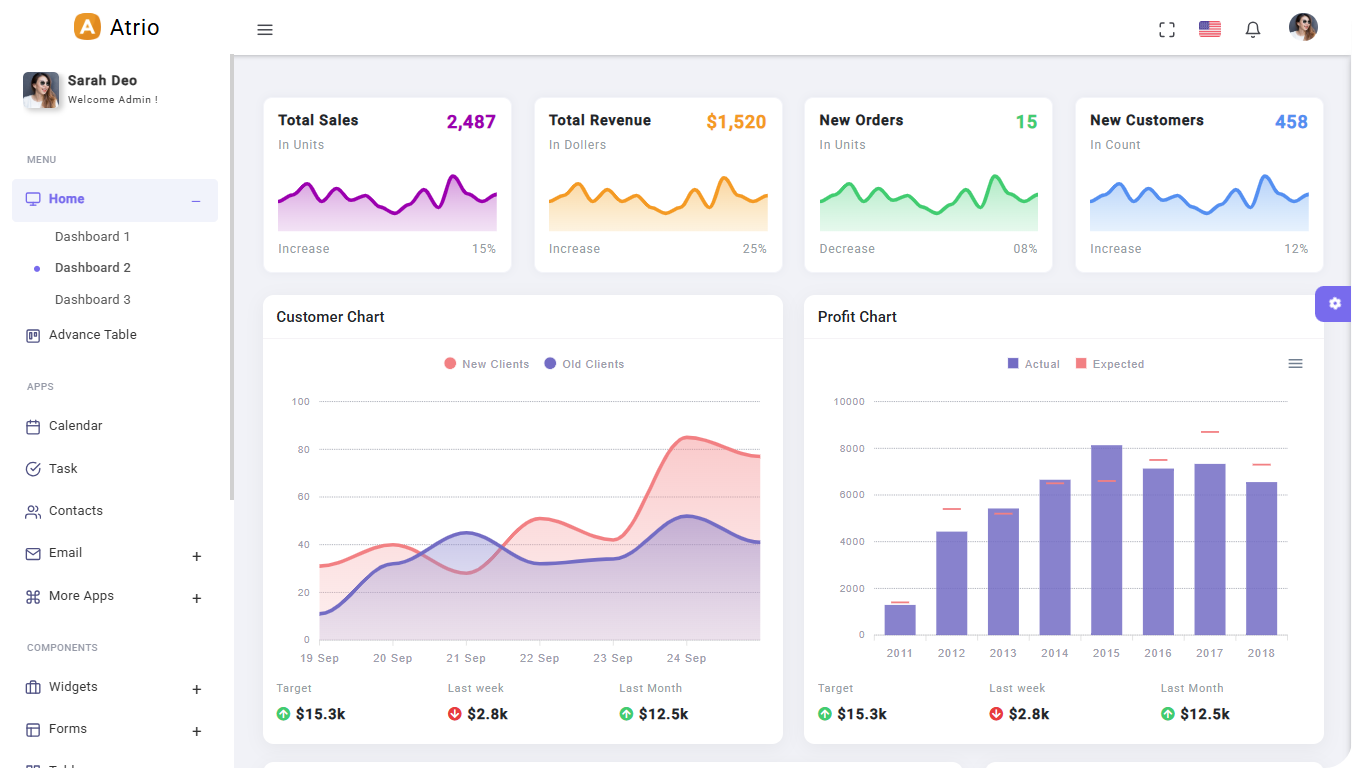Enter fullscreen mode via header icon
This screenshot has width=1352, height=768.
pos(1166,30)
